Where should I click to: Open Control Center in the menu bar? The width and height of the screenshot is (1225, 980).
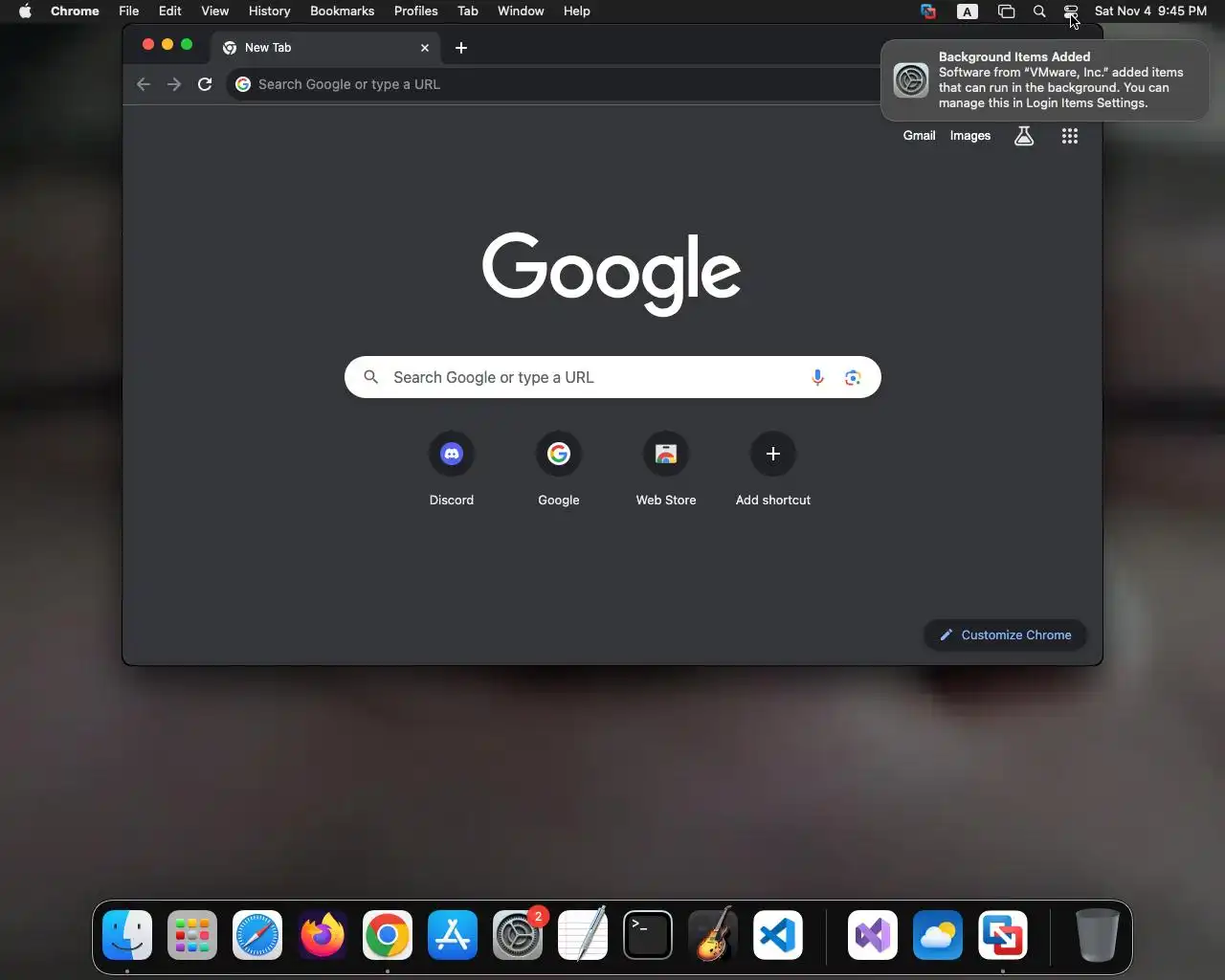(1071, 11)
